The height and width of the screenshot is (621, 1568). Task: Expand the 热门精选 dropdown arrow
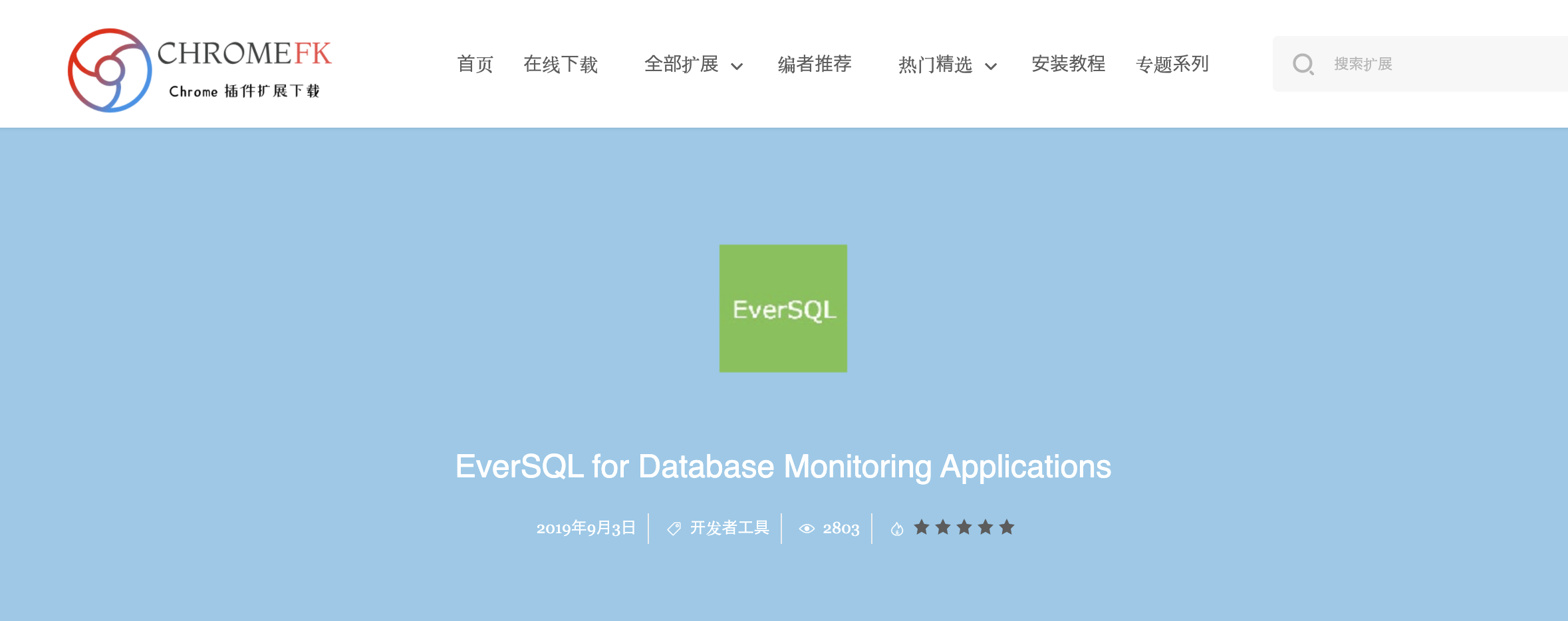(991, 66)
